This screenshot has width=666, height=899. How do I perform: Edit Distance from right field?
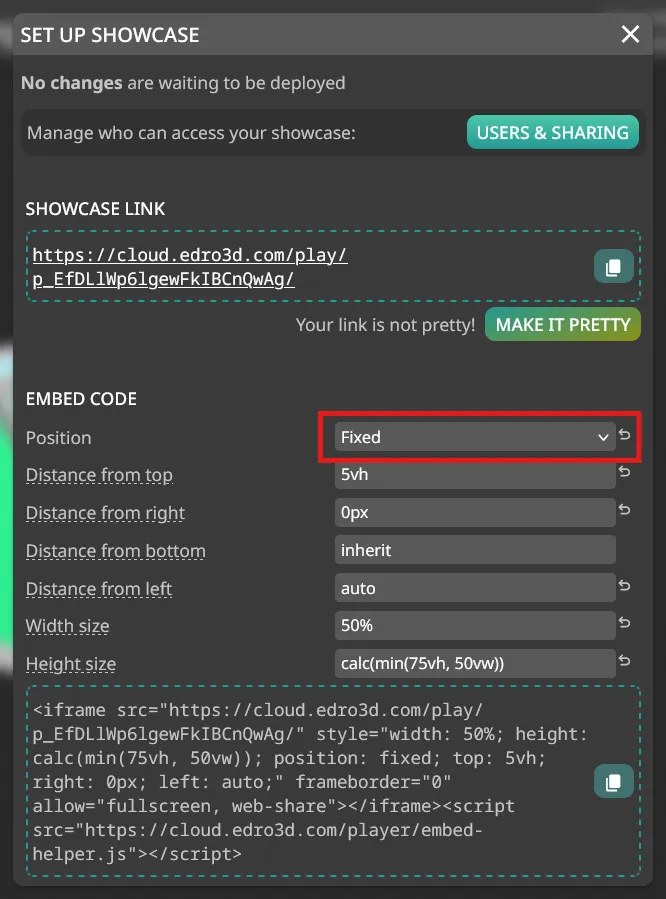click(475, 513)
